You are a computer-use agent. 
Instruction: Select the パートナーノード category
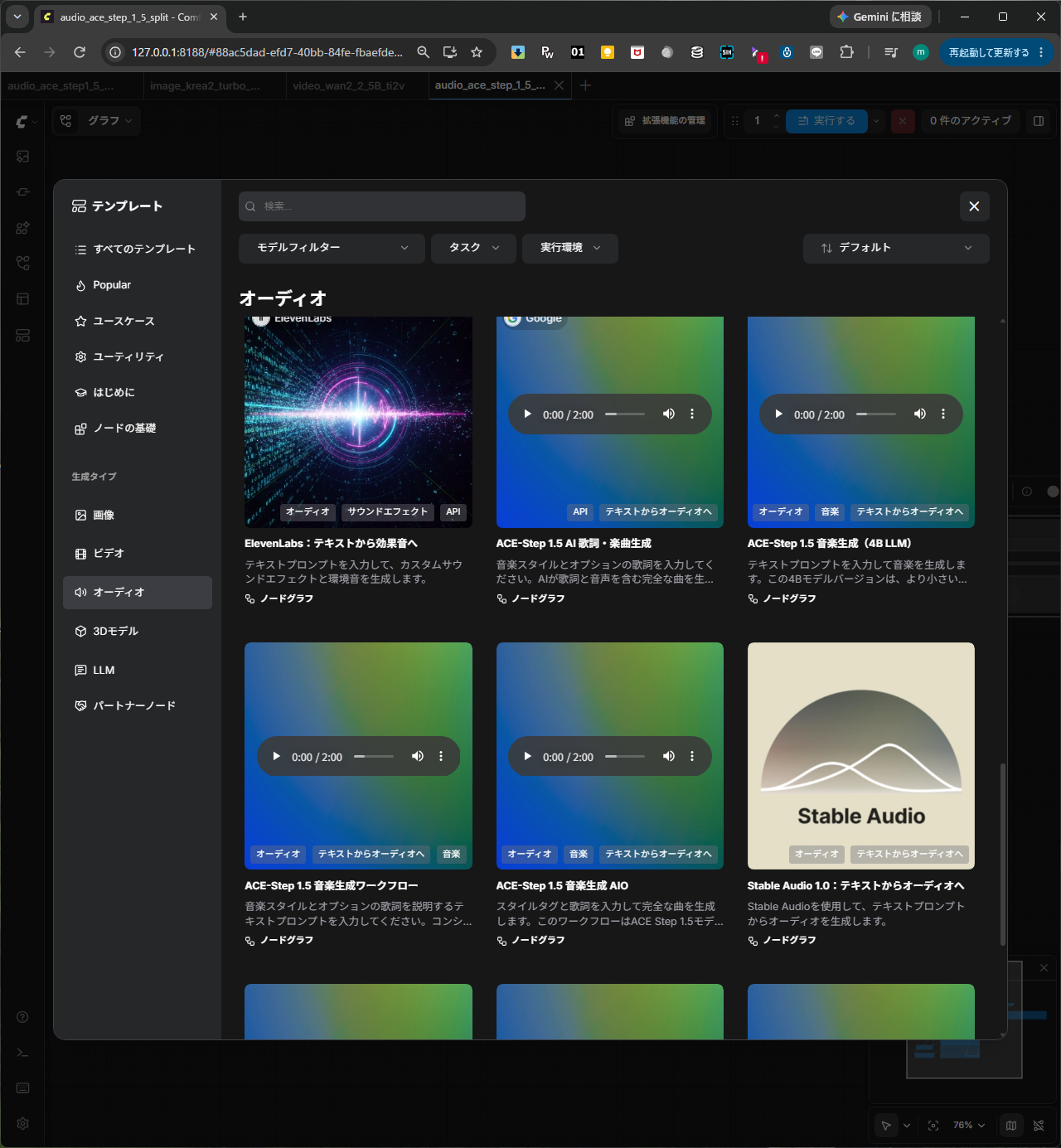(138, 706)
